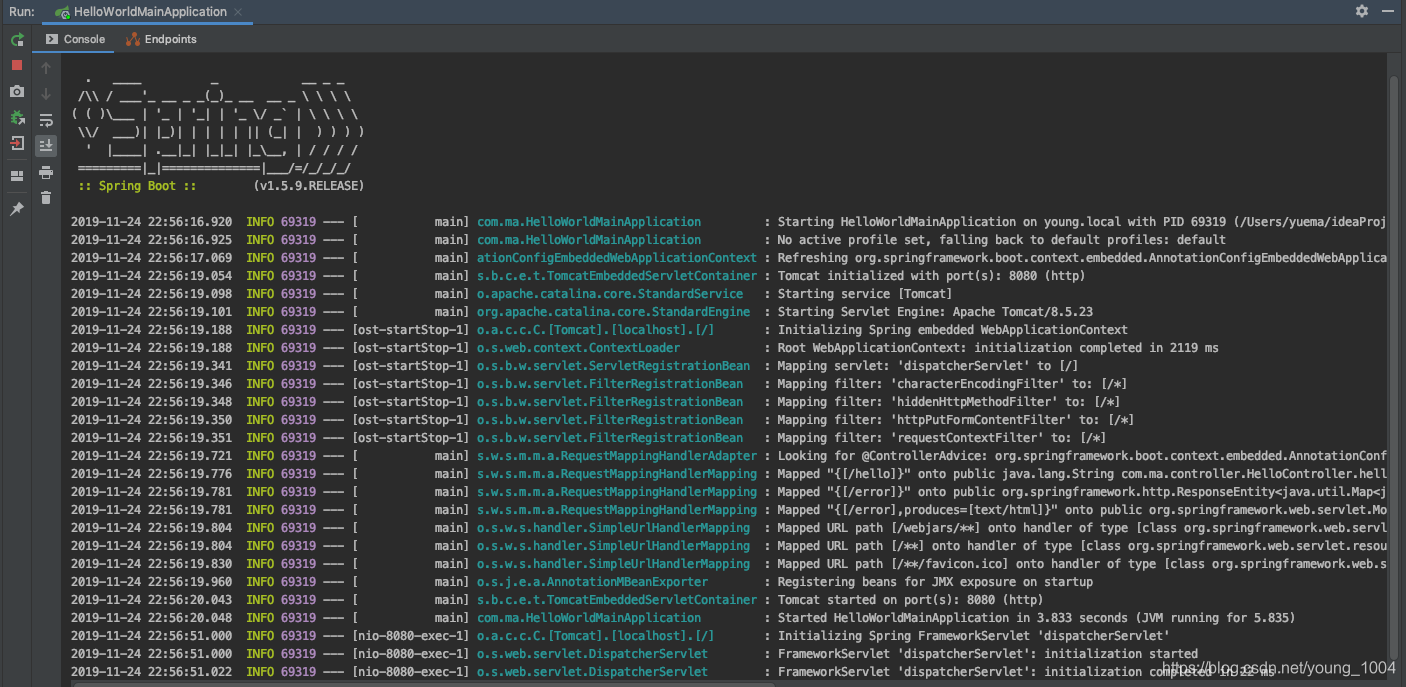Click timestamp '22:56:19.960' log entry

(x=190, y=582)
